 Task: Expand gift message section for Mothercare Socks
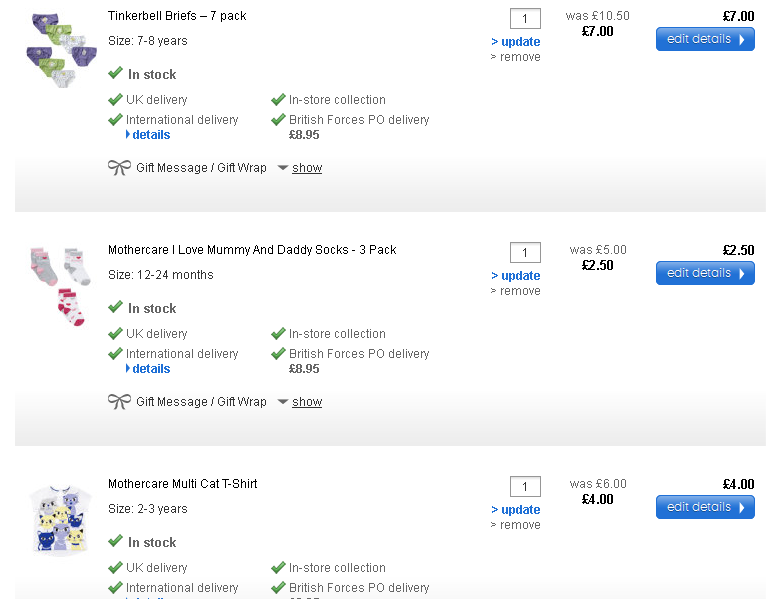click(306, 402)
